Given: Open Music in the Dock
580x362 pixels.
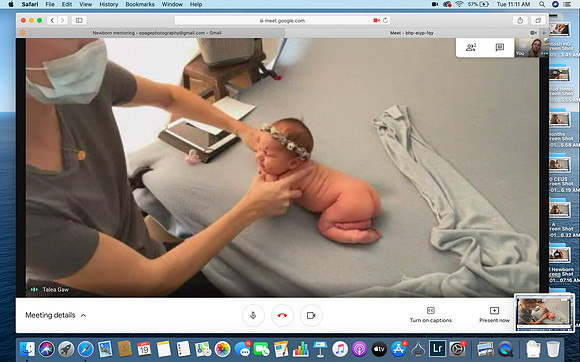Looking at the screenshot, I should (x=340, y=349).
